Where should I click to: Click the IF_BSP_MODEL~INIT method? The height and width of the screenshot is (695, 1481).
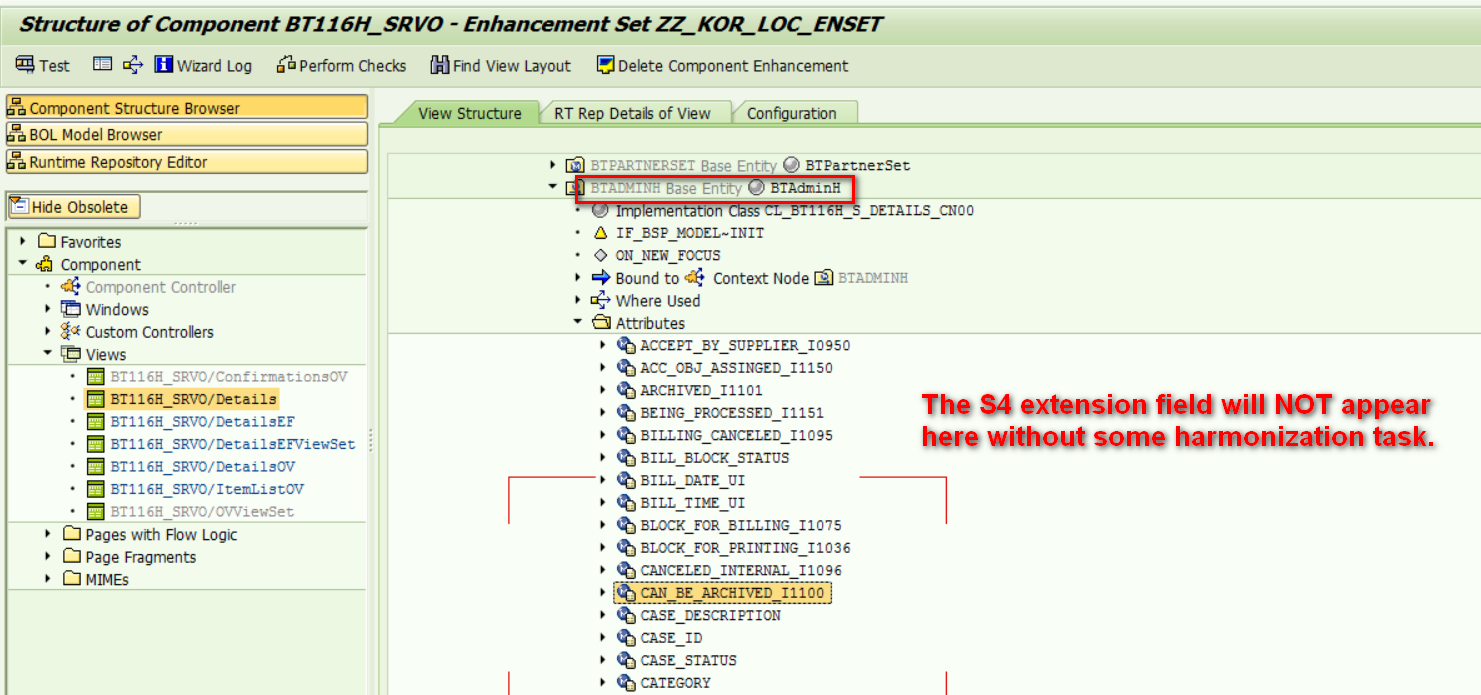tap(689, 232)
